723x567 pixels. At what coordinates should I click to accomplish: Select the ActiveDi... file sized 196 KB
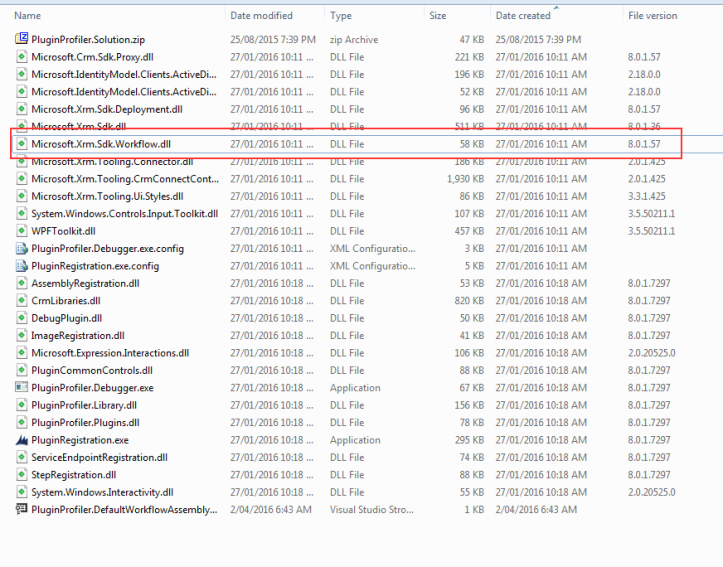click(x=124, y=74)
